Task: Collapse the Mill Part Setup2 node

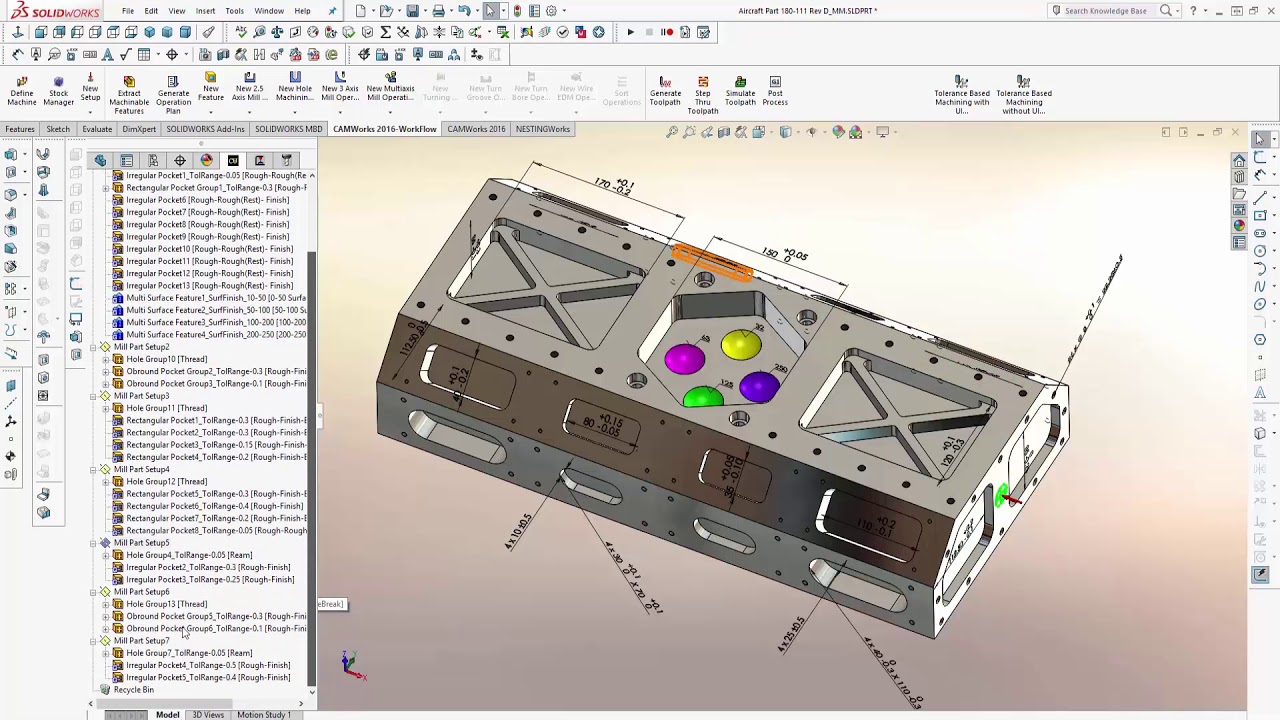Action: [x=93, y=347]
